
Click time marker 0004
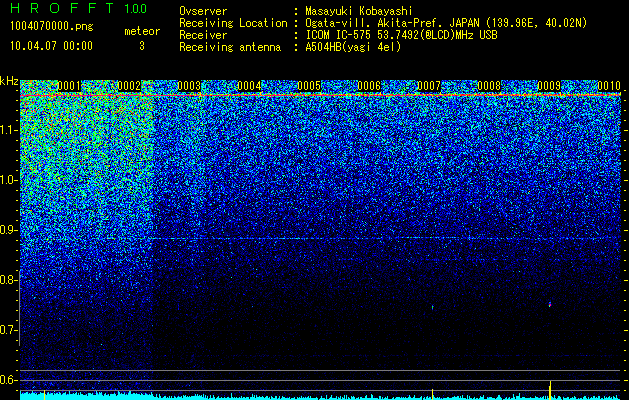click(249, 86)
